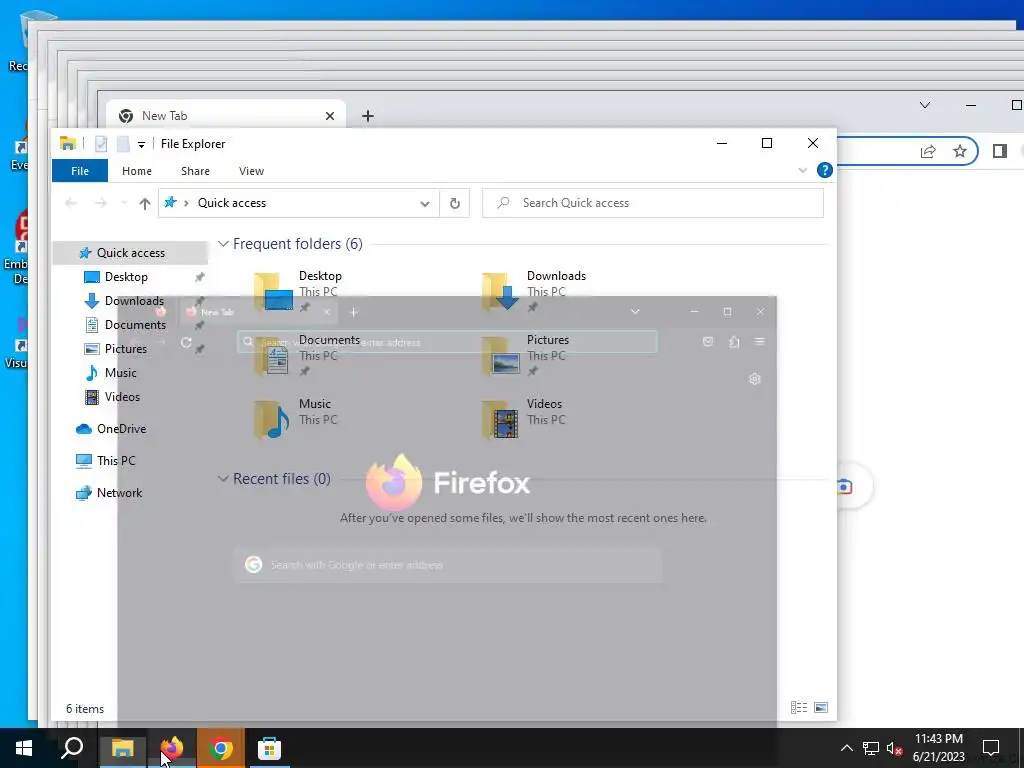Refresh the Quick access location

click(455, 203)
